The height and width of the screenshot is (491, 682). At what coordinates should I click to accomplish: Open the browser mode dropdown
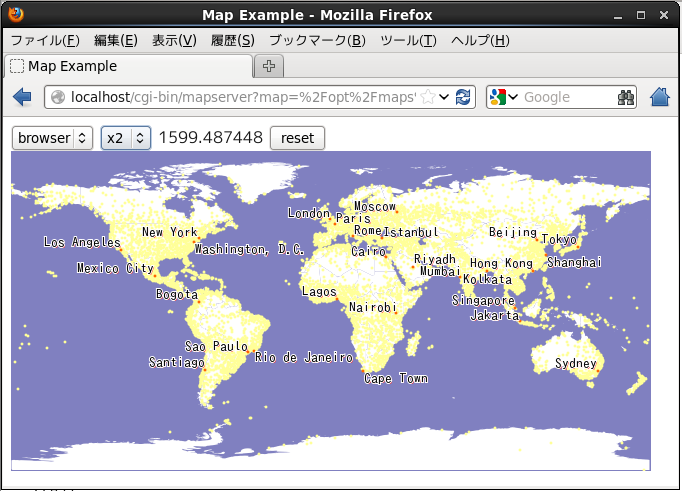(x=52, y=138)
